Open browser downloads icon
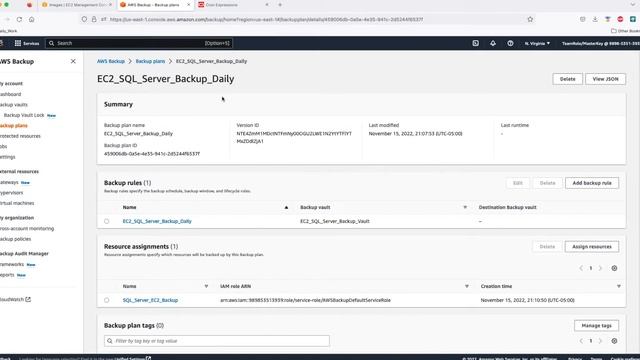The width and height of the screenshot is (640, 360). pyautogui.click(x=595, y=19)
